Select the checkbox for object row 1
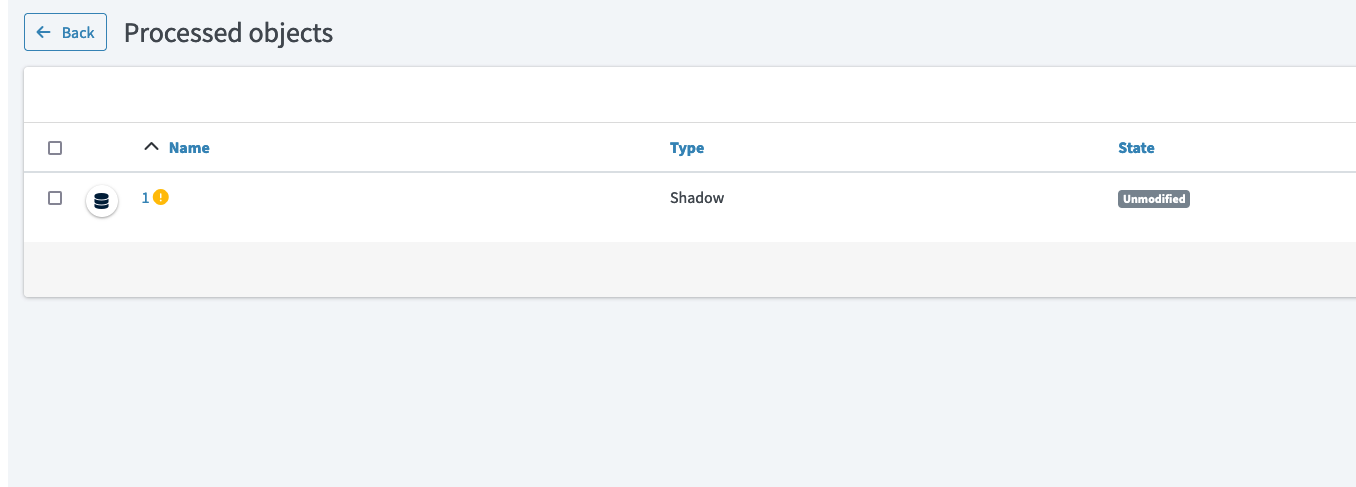Image resolution: width=1356 pixels, height=487 pixels. tap(55, 198)
